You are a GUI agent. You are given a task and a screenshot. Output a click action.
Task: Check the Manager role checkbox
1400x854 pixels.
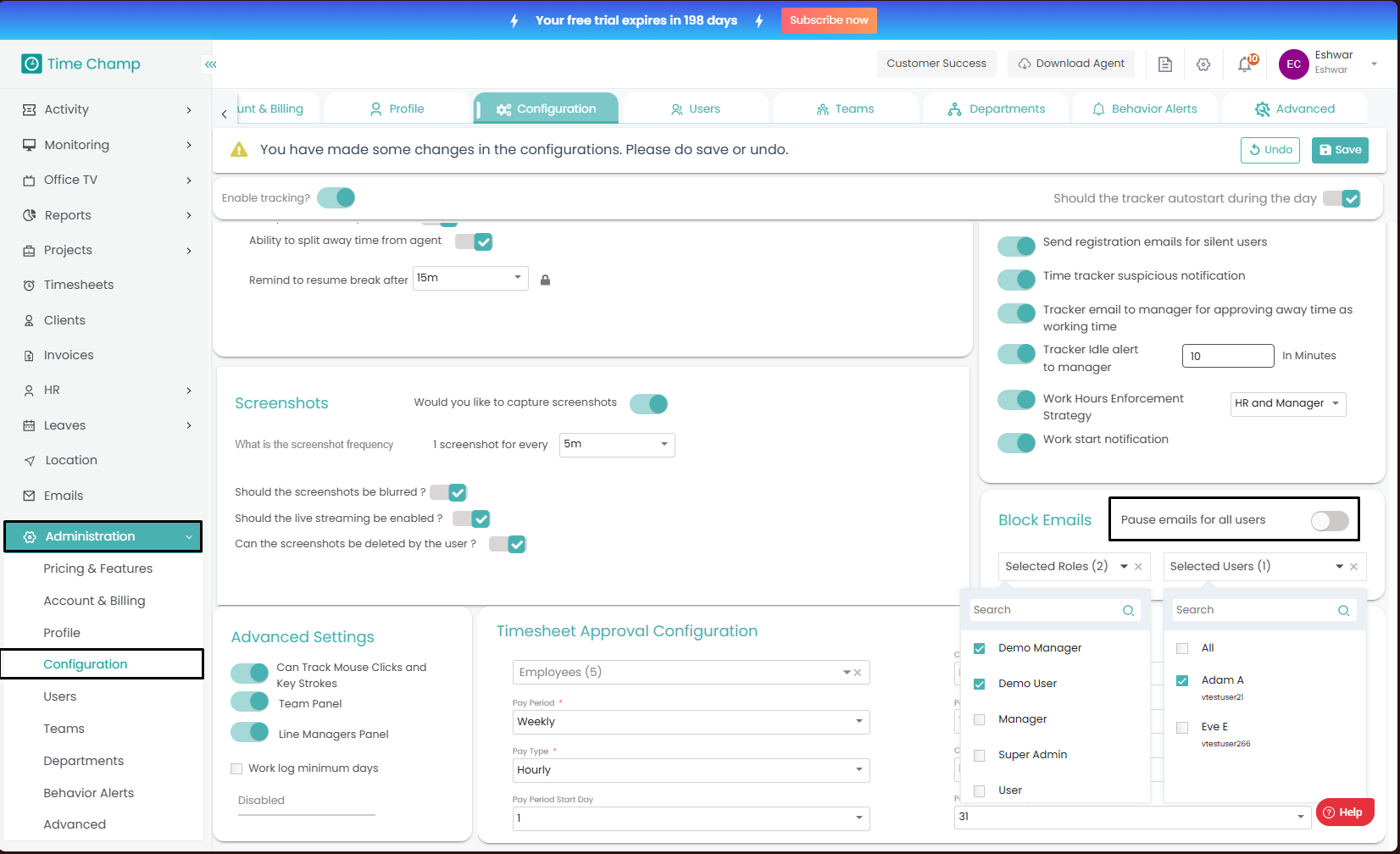tap(980, 719)
